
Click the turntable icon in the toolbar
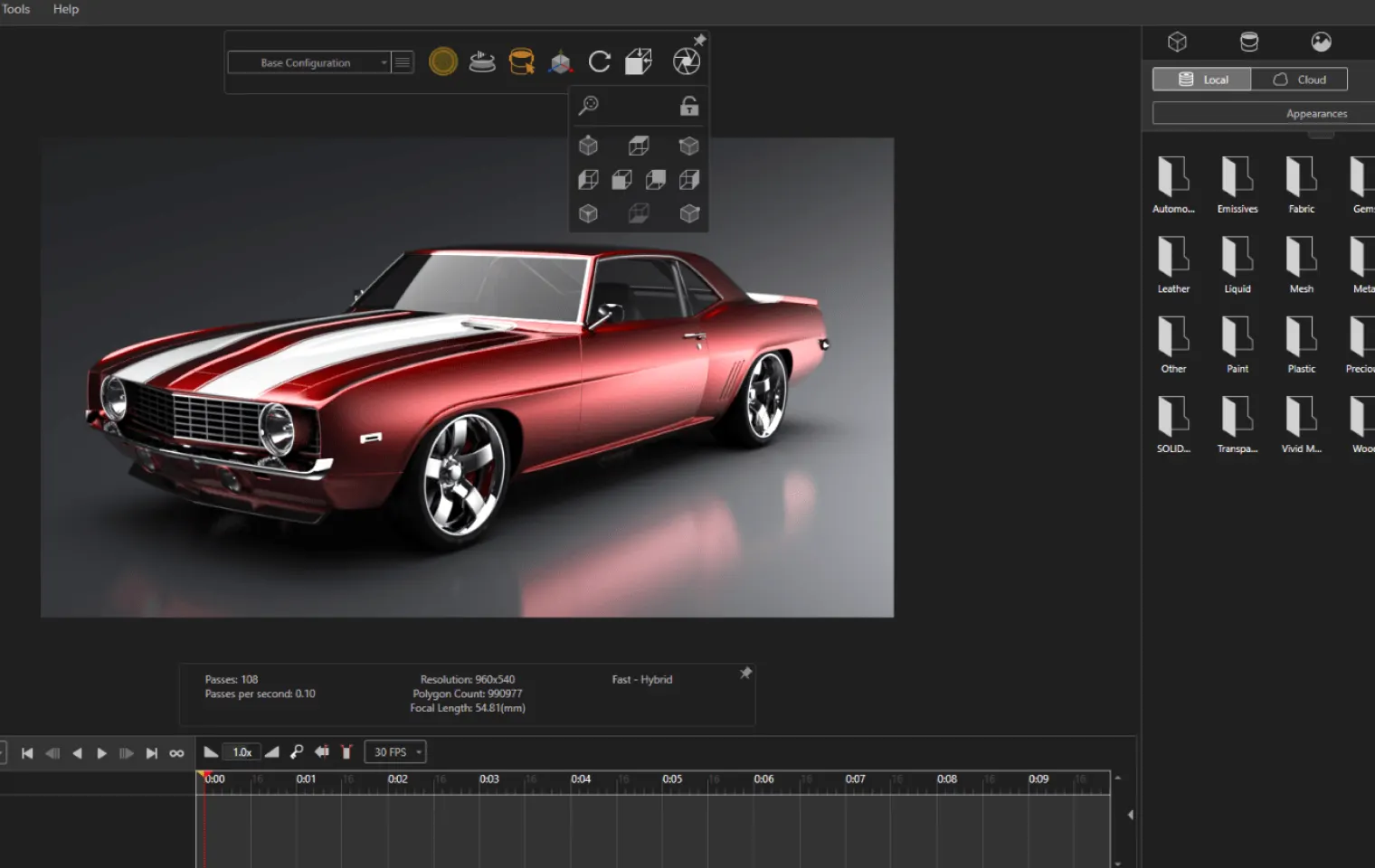coord(482,61)
